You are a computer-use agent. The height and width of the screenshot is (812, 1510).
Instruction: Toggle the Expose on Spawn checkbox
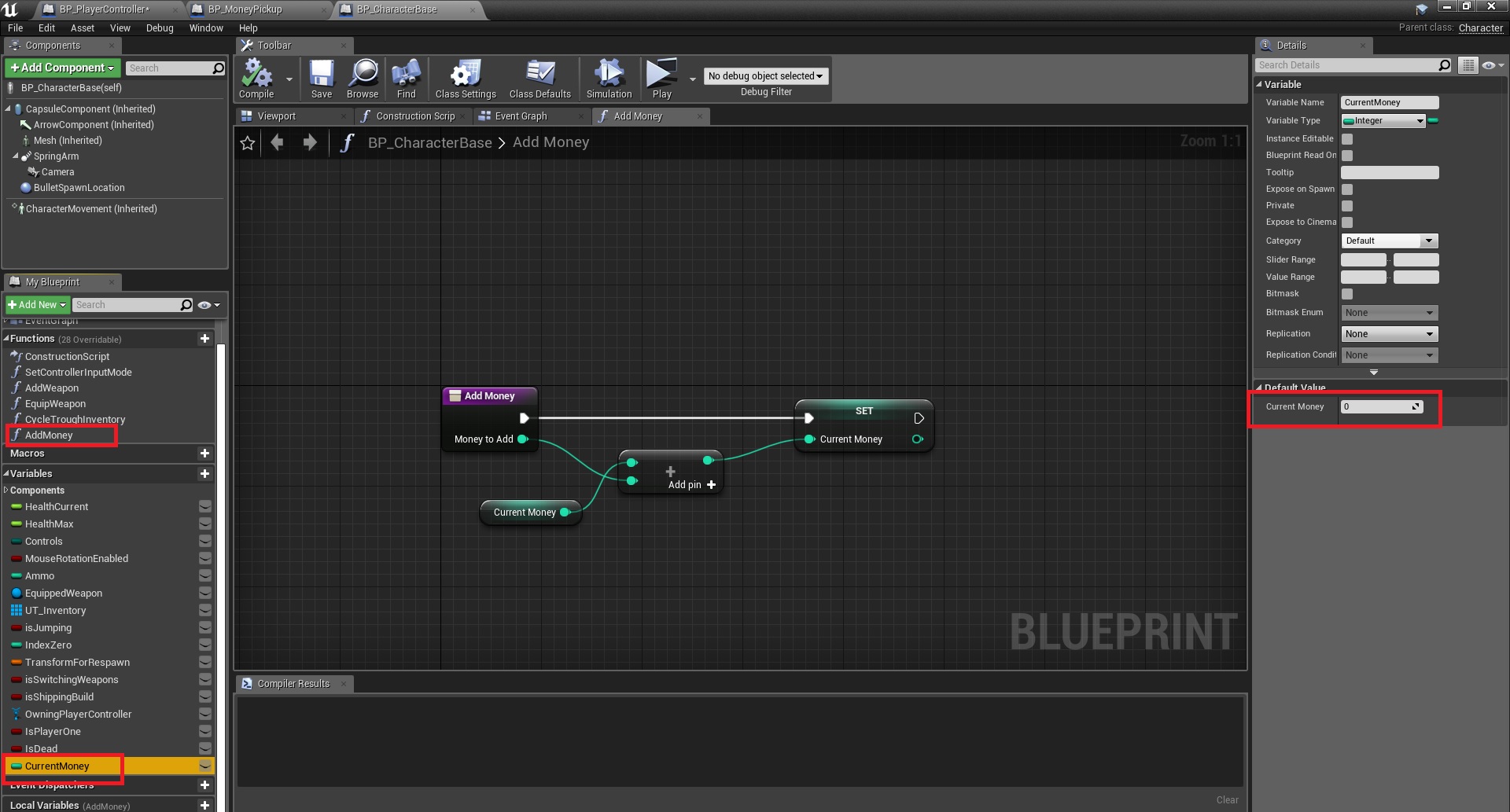[1347, 189]
